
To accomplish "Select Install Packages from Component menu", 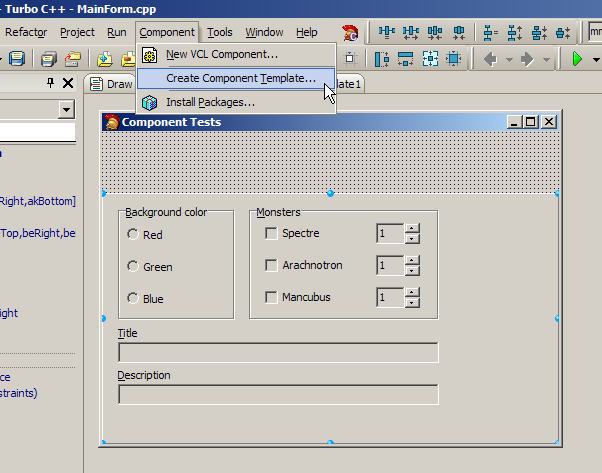I will [210, 102].
